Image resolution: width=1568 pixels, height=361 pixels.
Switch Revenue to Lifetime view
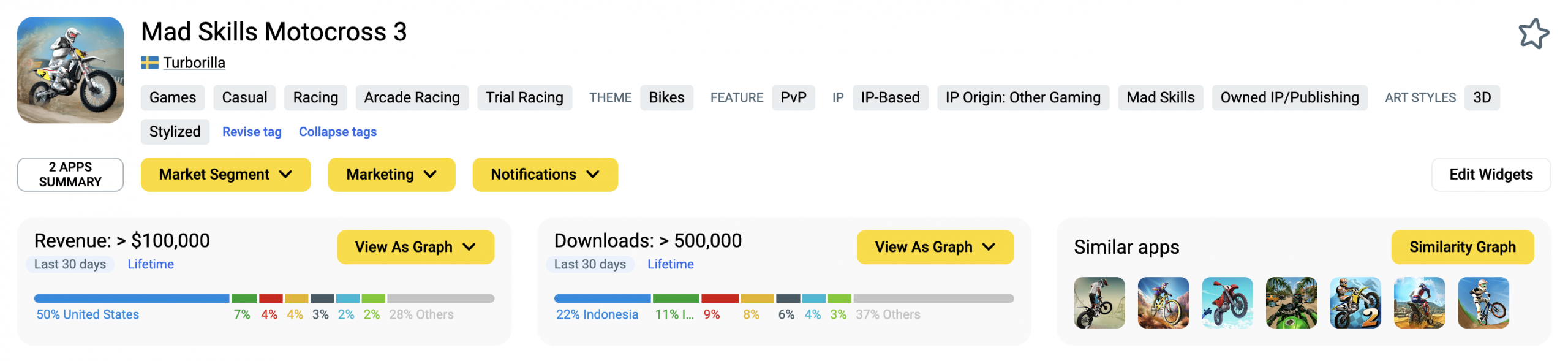[x=151, y=264]
